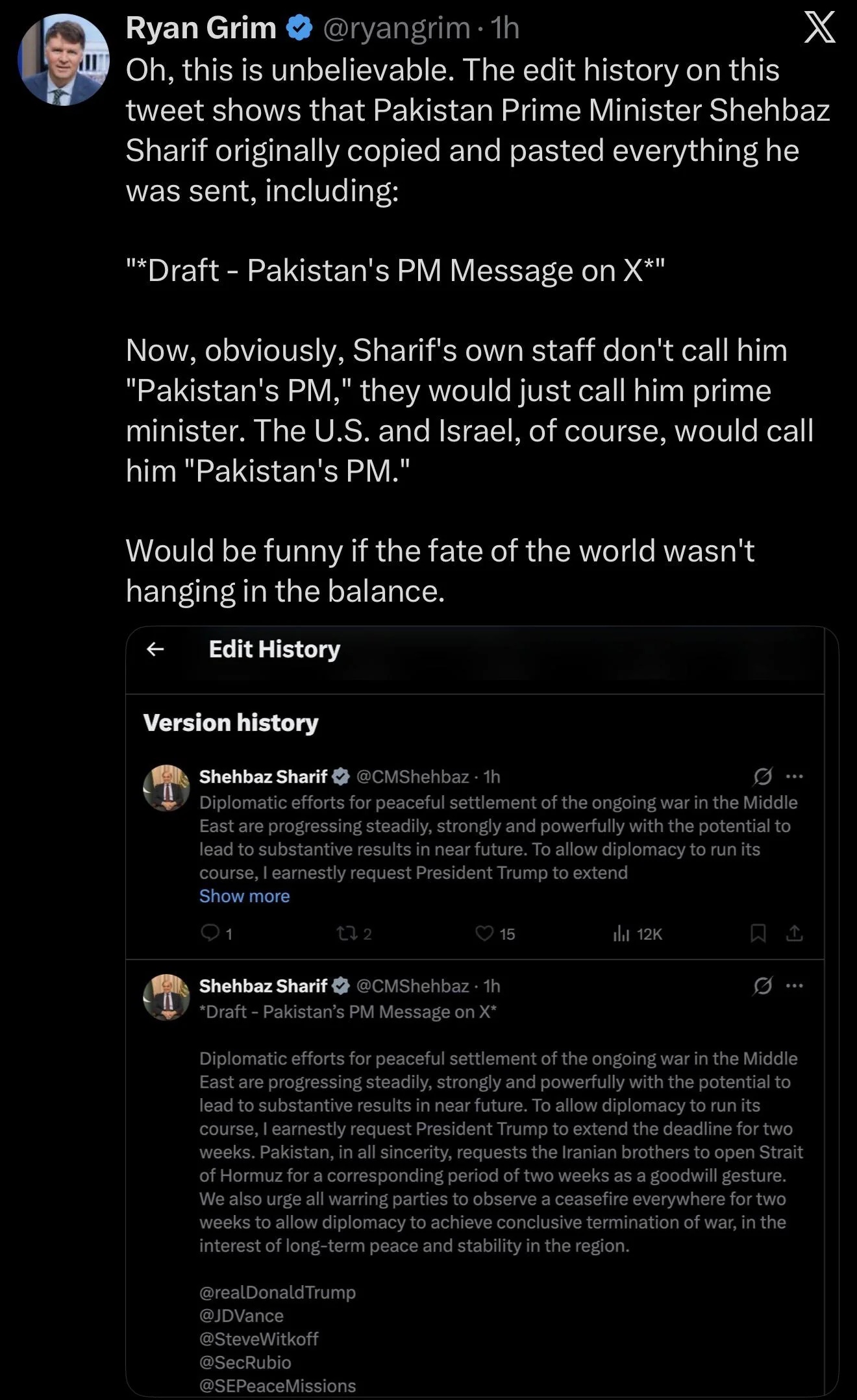
Task: Click Grok icon on draft version tweet
Action: 763,986
